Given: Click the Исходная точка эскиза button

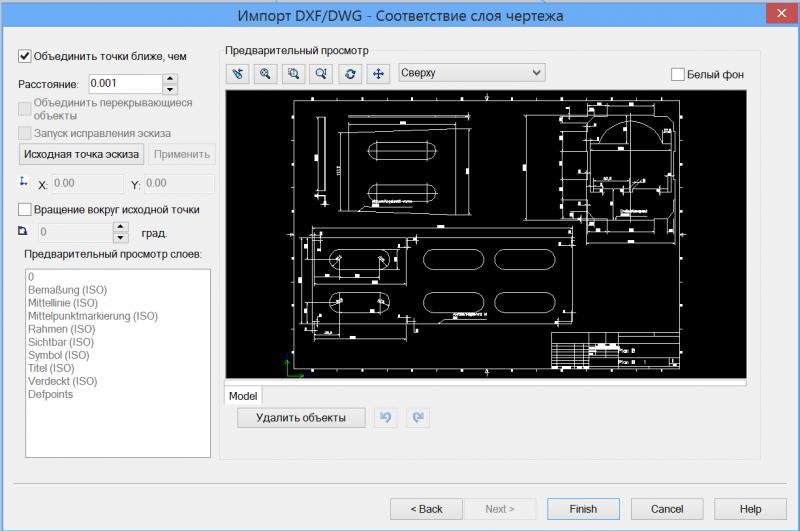Looking at the screenshot, I should [x=81, y=154].
